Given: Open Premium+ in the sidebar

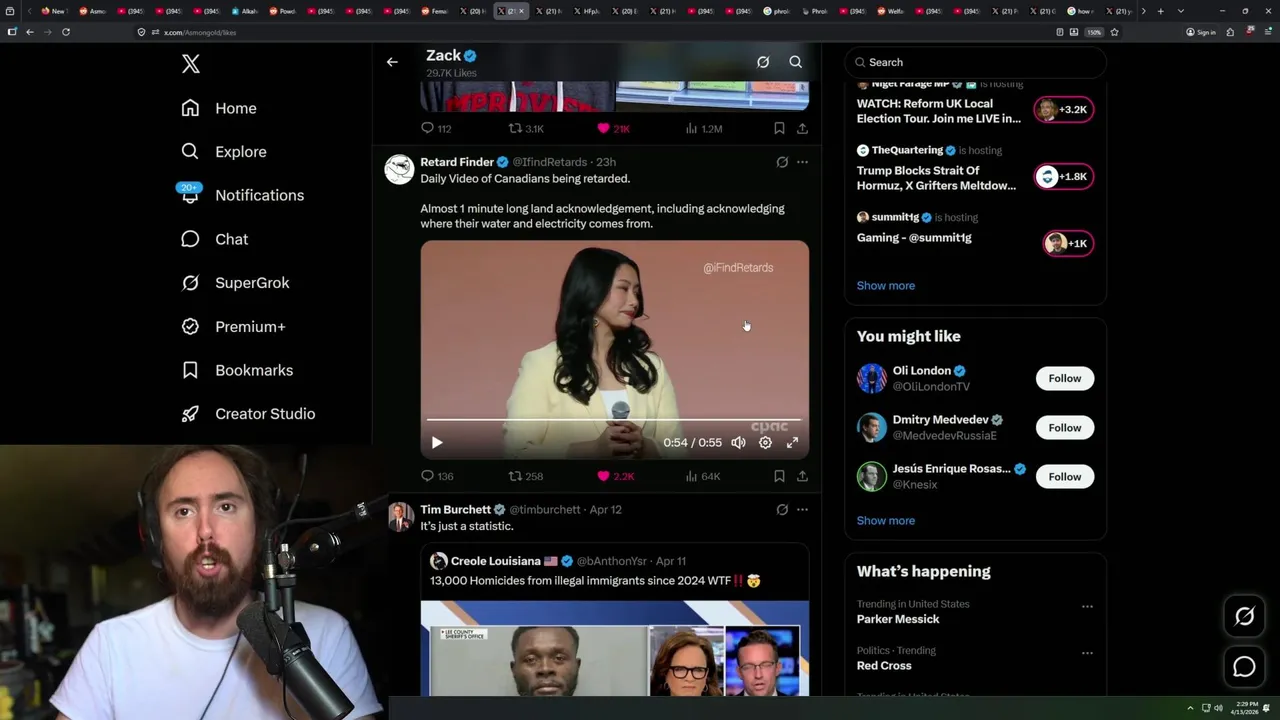Looking at the screenshot, I should pos(233,326).
